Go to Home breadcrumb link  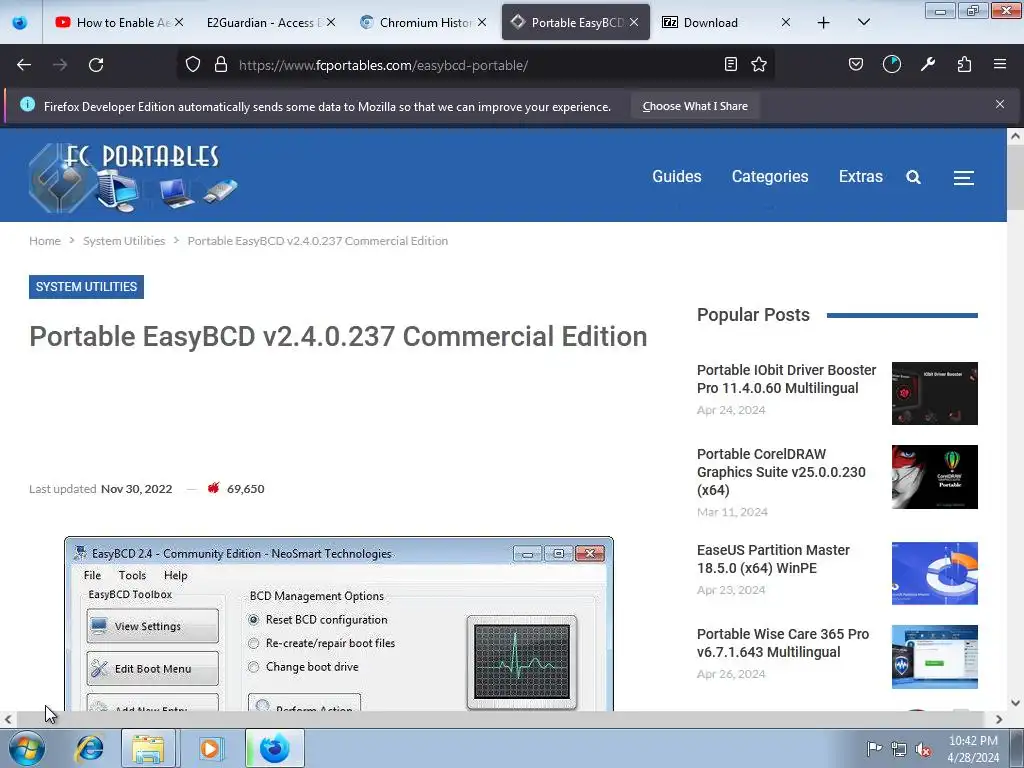45,241
